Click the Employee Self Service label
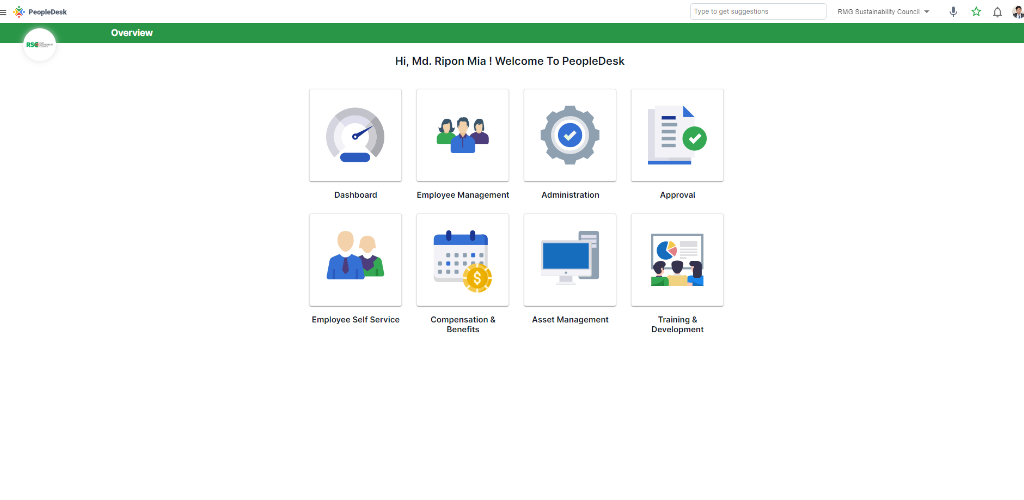The height and width of the screenshot is (500, 1024). (x=355, y=320)
